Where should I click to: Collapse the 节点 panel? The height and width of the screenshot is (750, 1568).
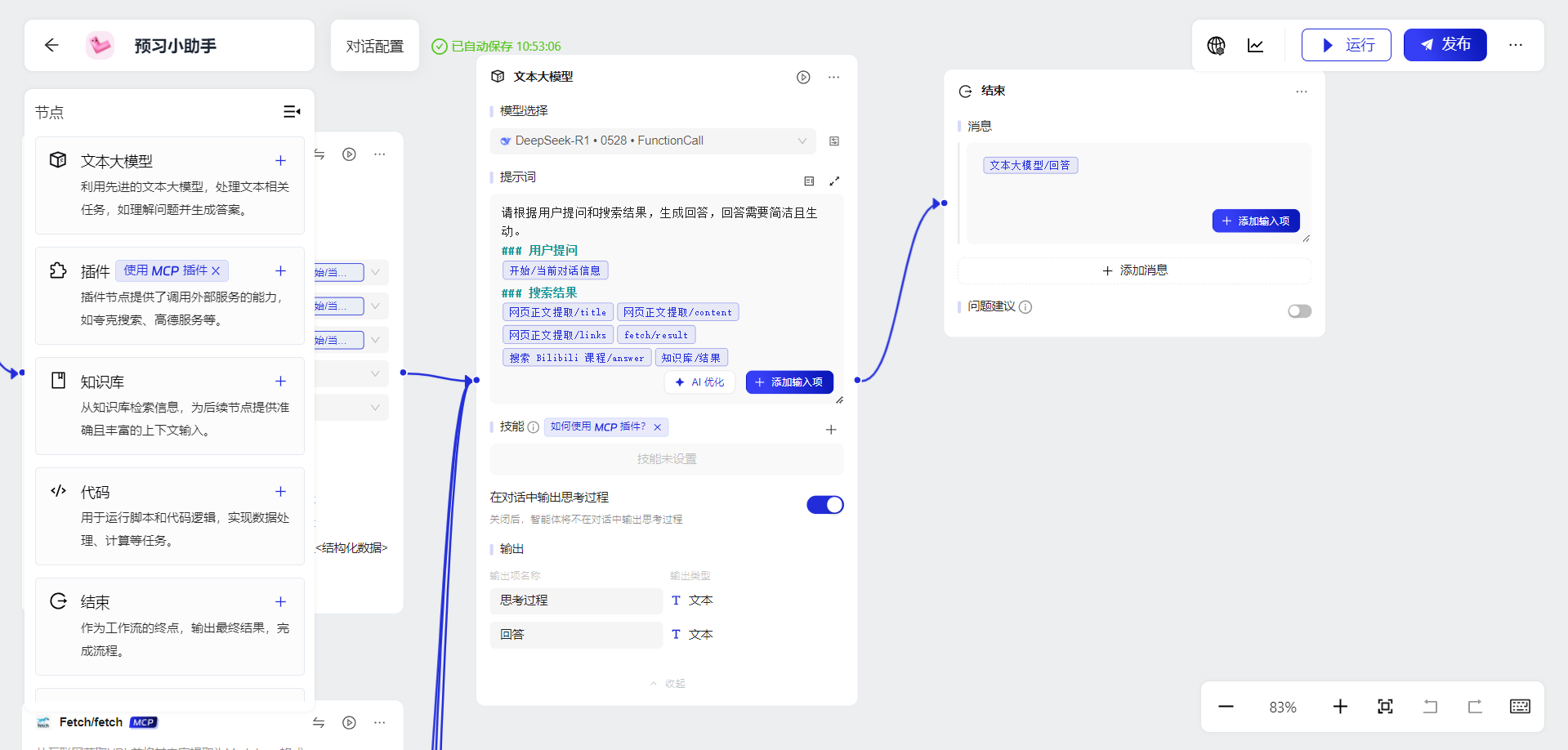point(292,112)
